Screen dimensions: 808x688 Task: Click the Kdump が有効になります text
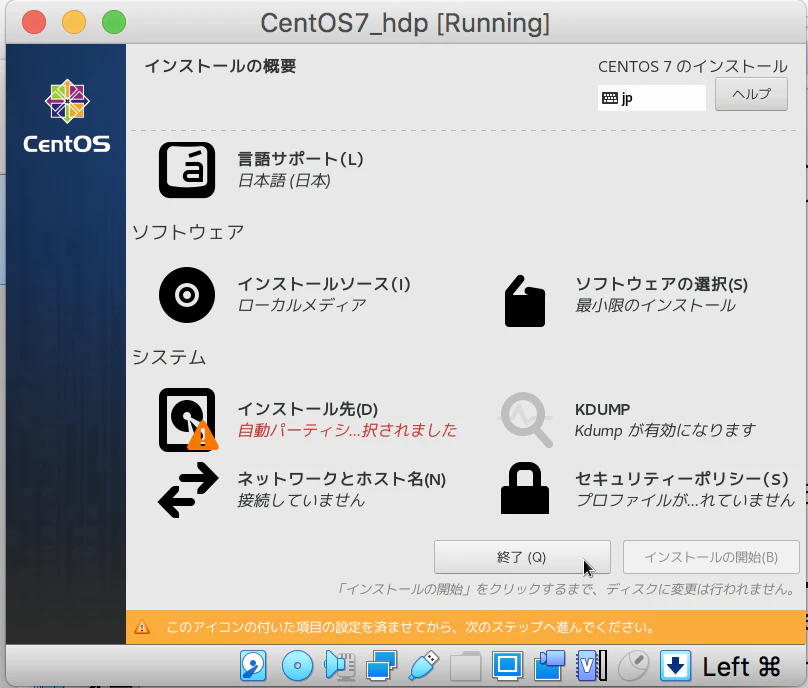coord(665,430)
